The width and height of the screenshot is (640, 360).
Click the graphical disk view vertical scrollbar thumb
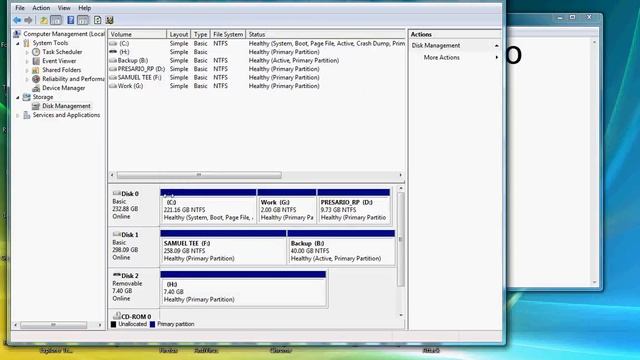click(401, 239)
